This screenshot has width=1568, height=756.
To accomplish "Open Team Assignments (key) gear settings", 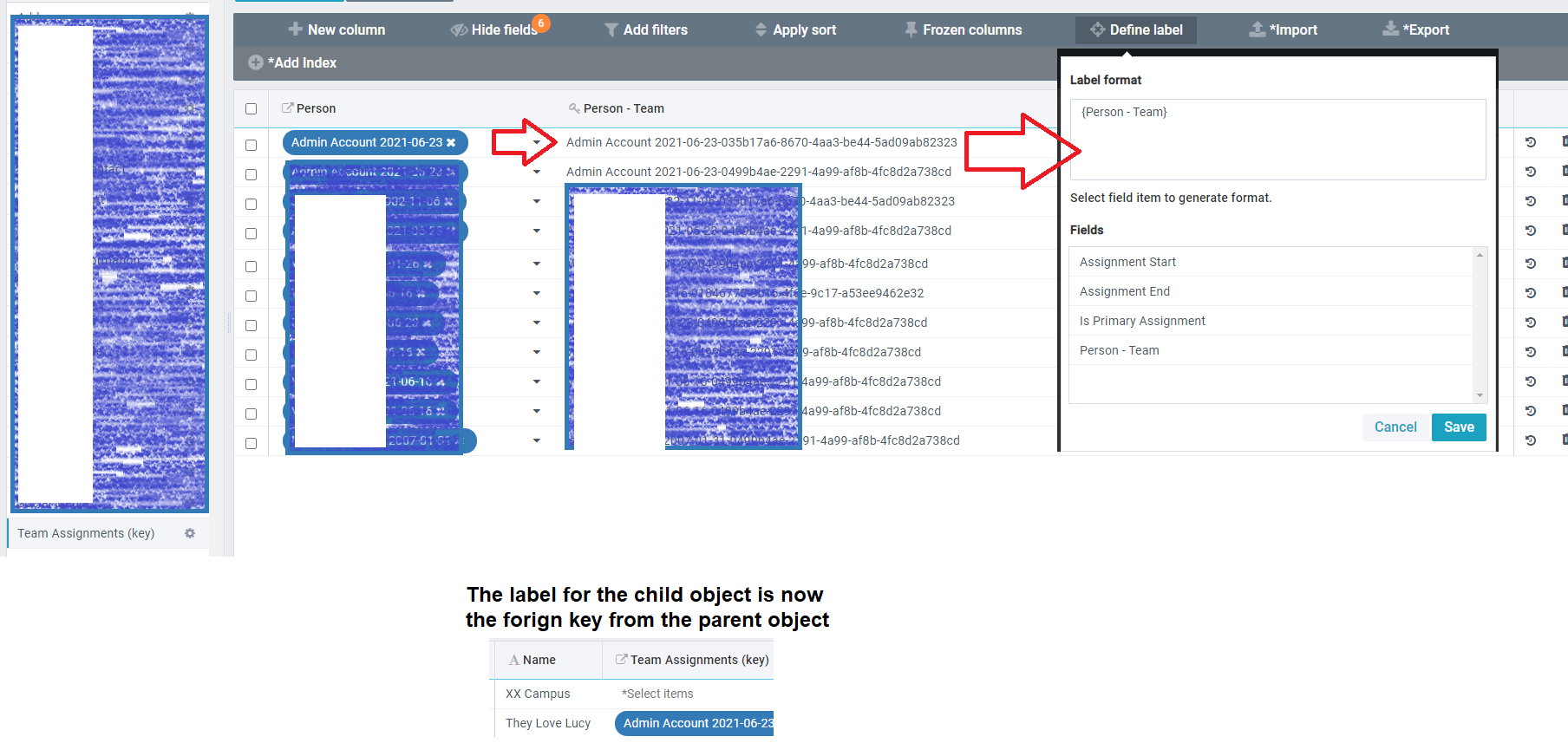I will coord(190,533).
